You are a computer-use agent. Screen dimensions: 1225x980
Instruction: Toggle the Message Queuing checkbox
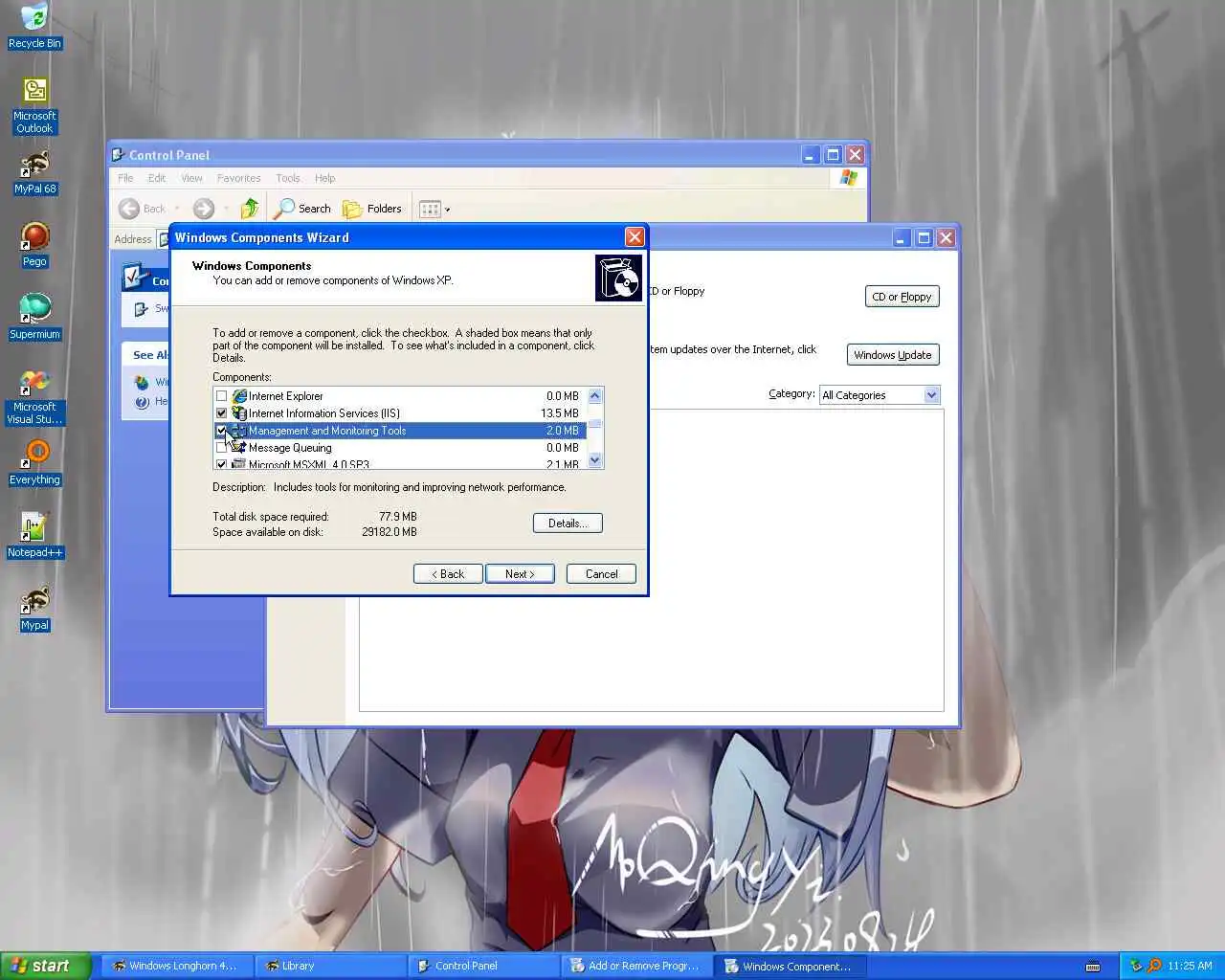pos(222,447)
